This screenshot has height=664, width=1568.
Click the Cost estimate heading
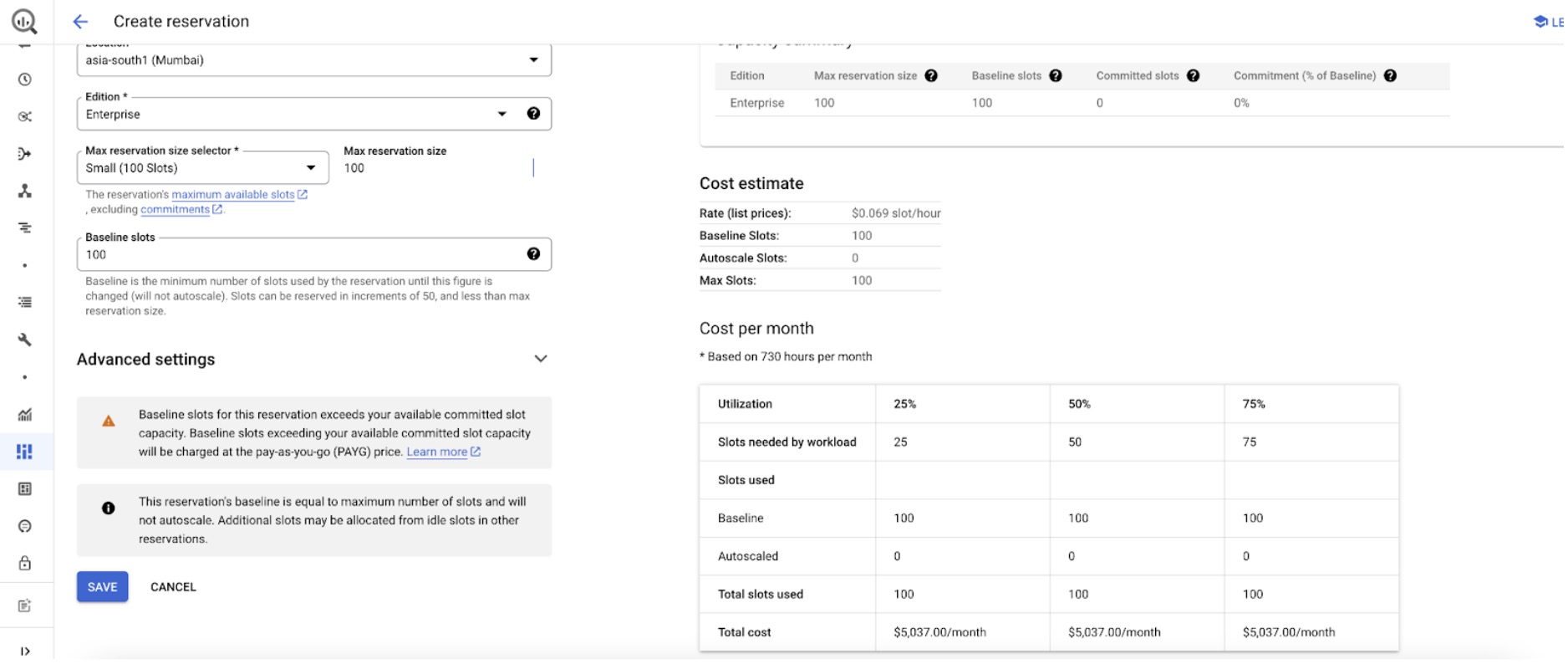click(751, 184)
